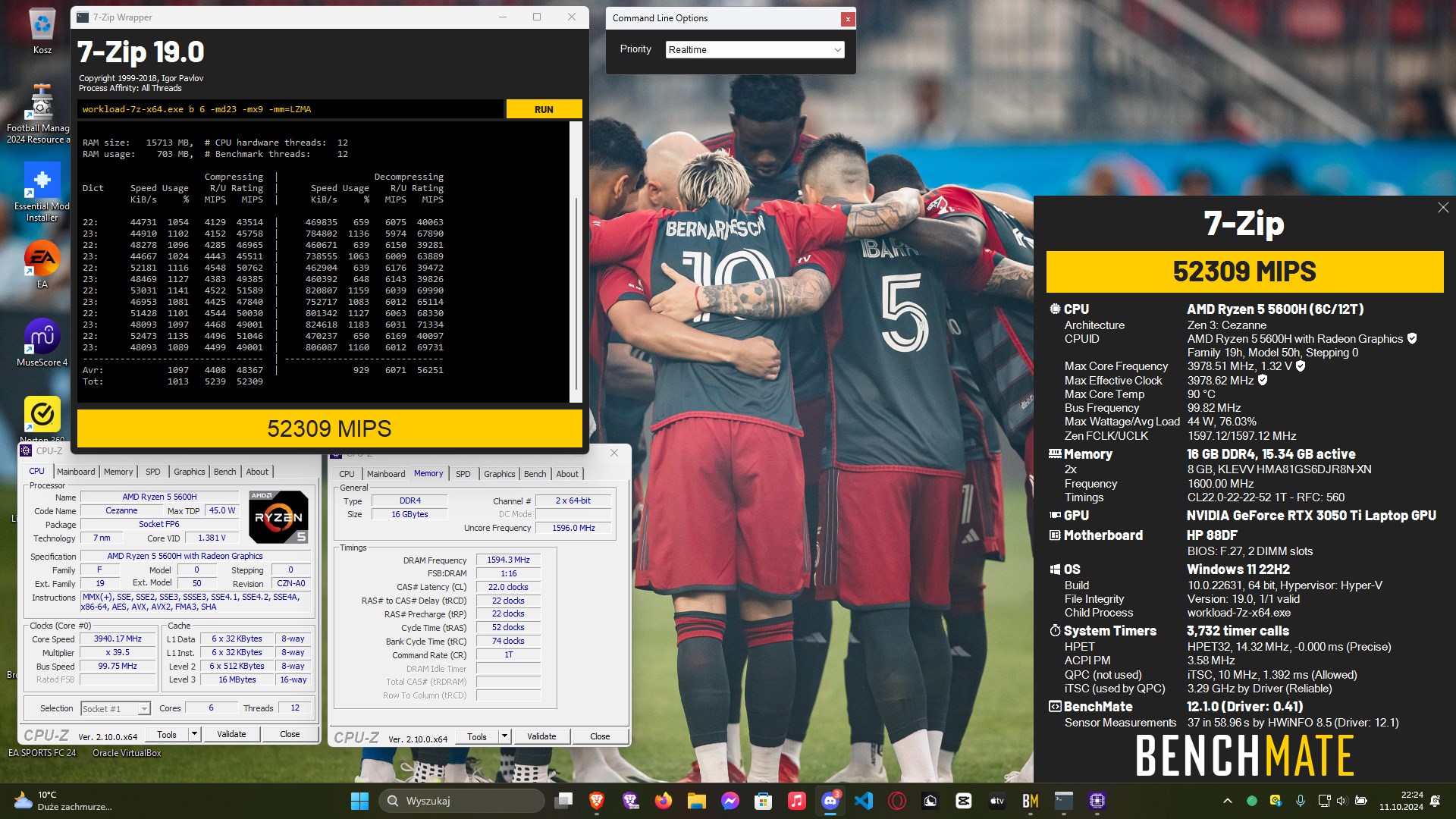Click the Windows Start button
1456x819 pixels.
(359, 801)
